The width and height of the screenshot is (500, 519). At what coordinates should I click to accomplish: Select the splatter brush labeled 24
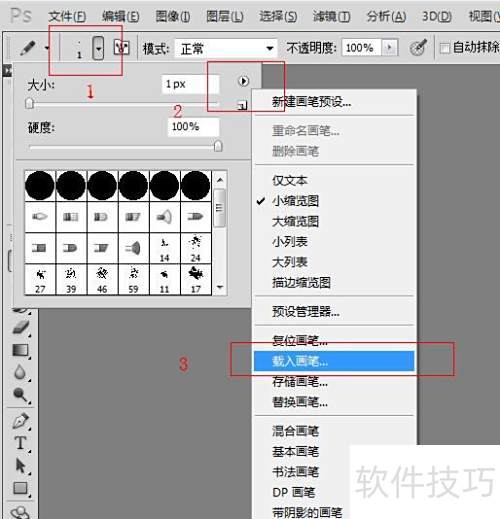coord(196,249)
